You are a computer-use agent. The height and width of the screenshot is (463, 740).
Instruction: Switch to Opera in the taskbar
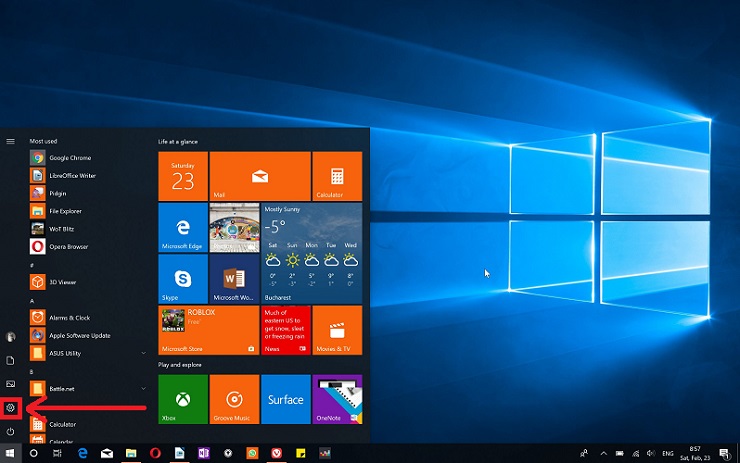pos(155,453)
